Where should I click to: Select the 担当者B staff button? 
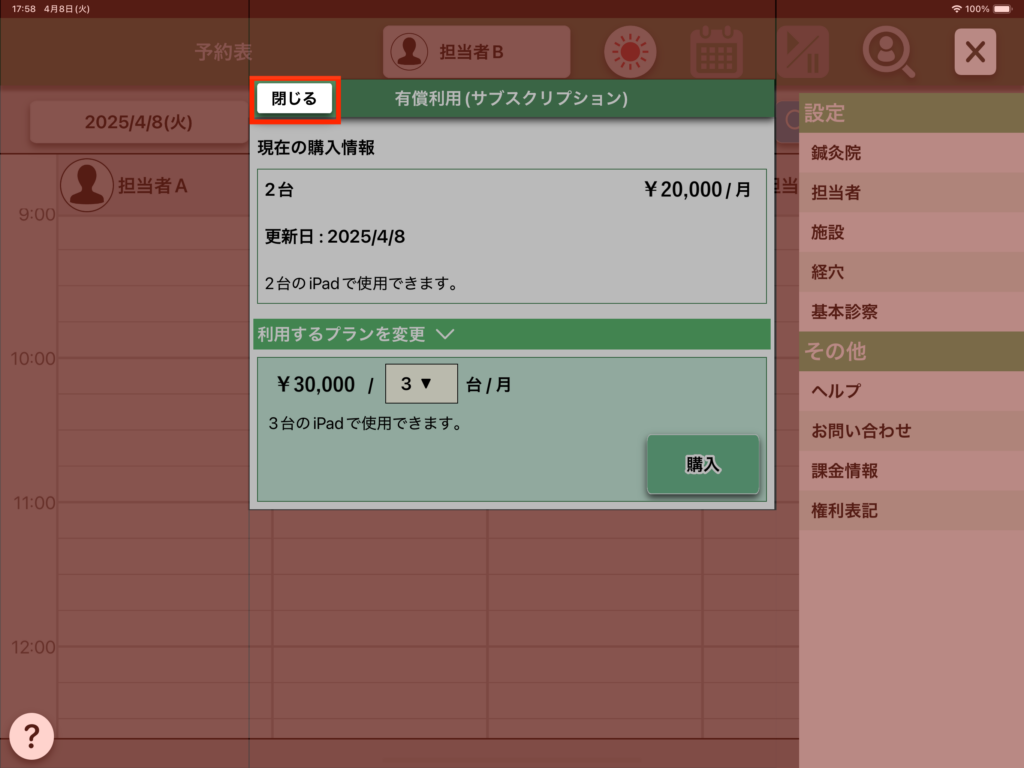click(476, 52)
